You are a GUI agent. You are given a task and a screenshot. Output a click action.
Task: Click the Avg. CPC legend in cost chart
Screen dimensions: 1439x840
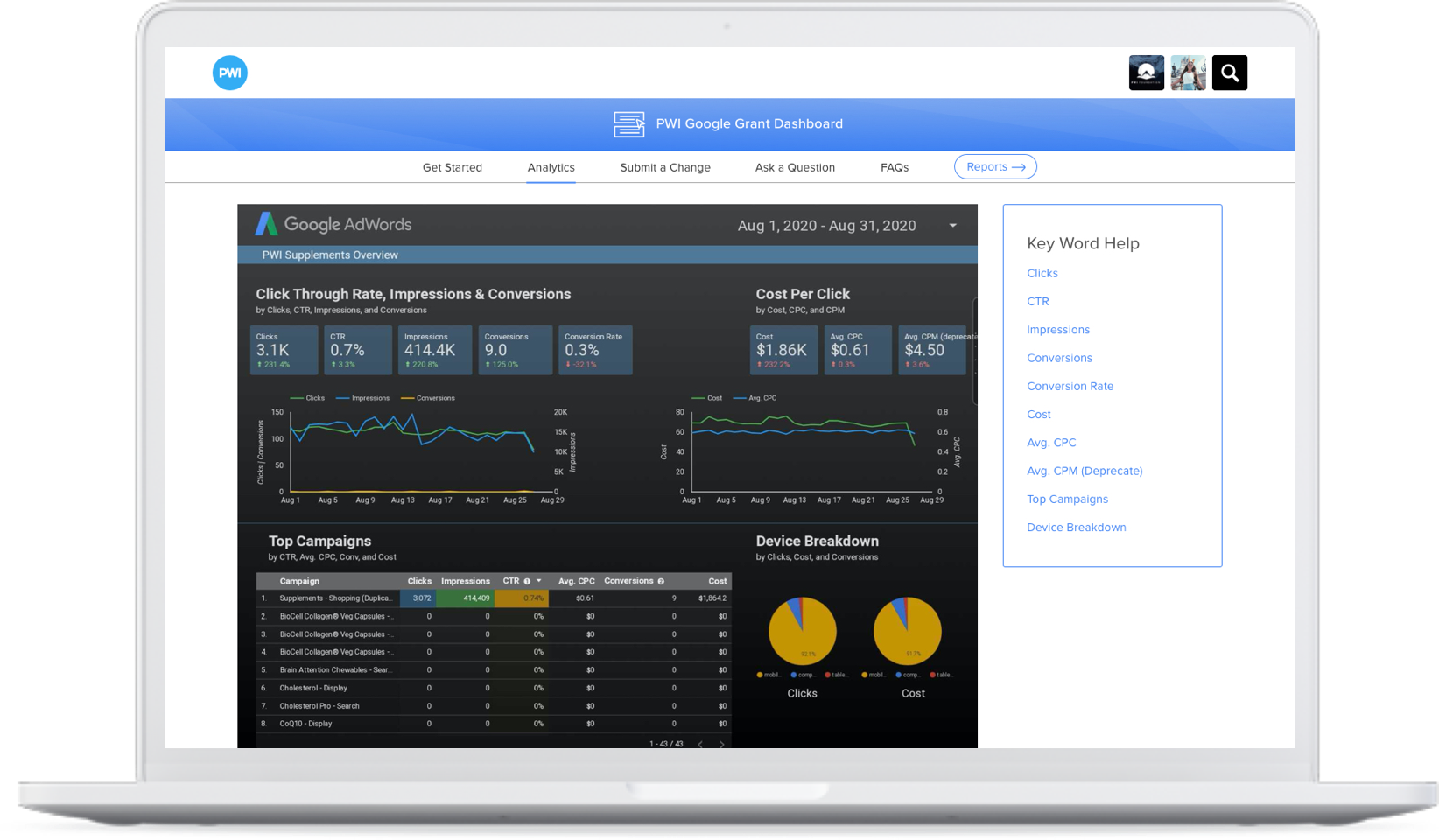[755, 398]
